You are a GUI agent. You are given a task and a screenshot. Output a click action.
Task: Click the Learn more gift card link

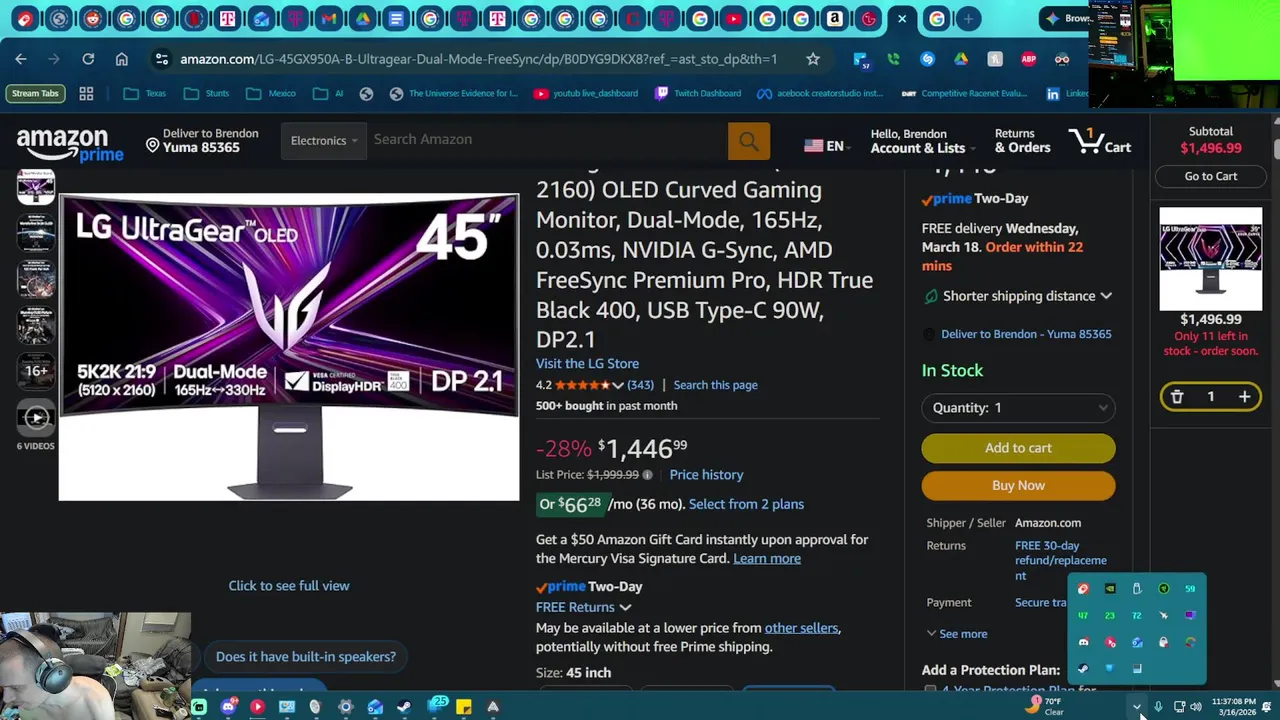tap(767, 559)
